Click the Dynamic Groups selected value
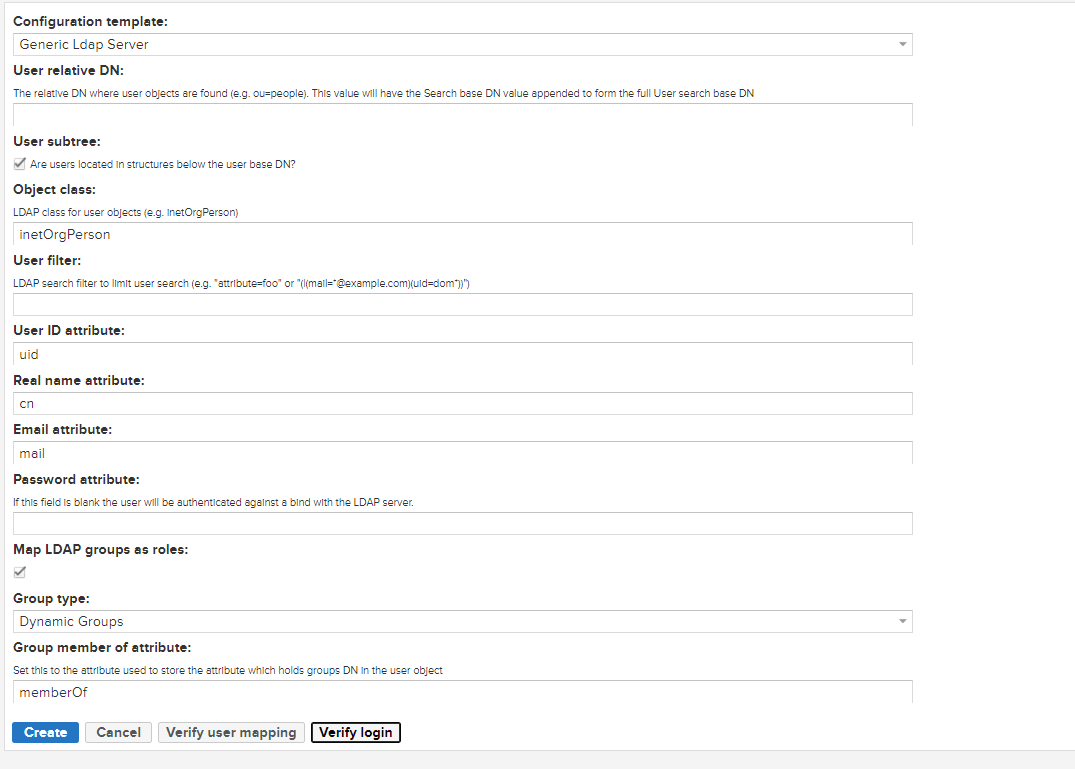 point(72,621)
